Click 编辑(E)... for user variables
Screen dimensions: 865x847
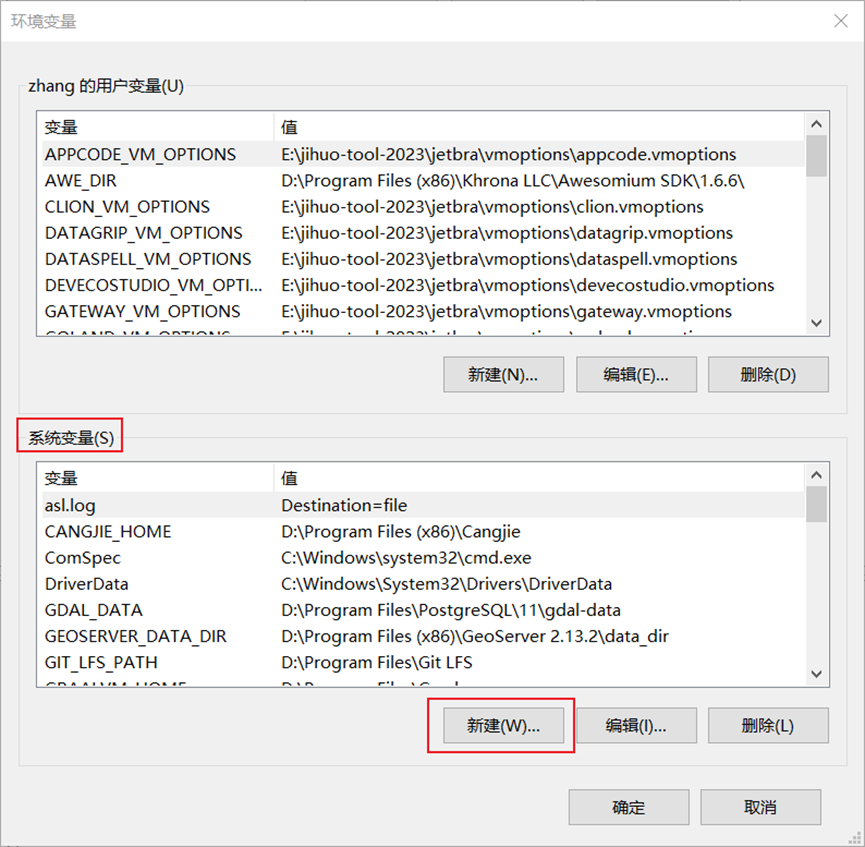click(635, 375)
